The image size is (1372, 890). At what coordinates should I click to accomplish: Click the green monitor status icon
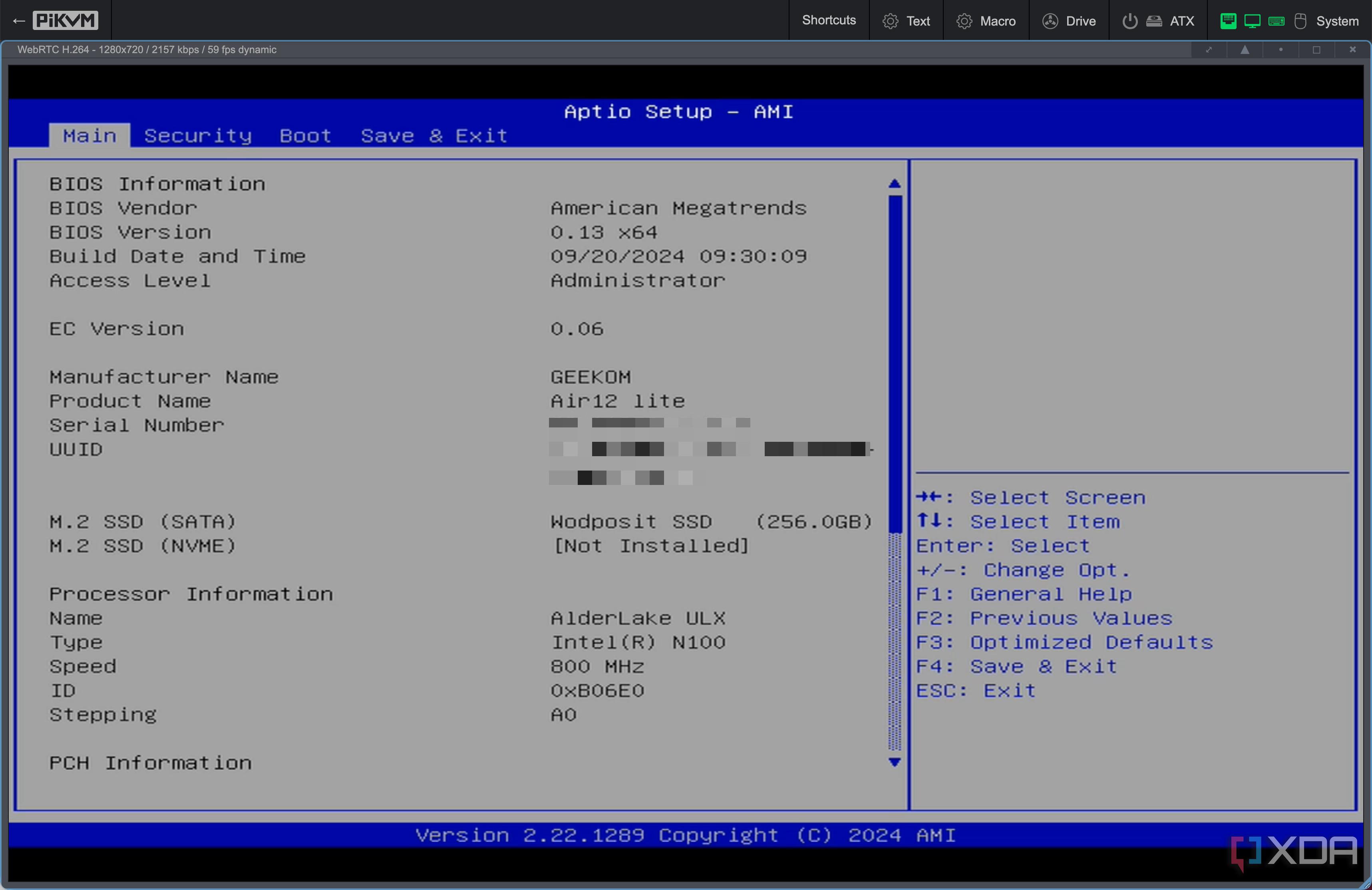1252,21
